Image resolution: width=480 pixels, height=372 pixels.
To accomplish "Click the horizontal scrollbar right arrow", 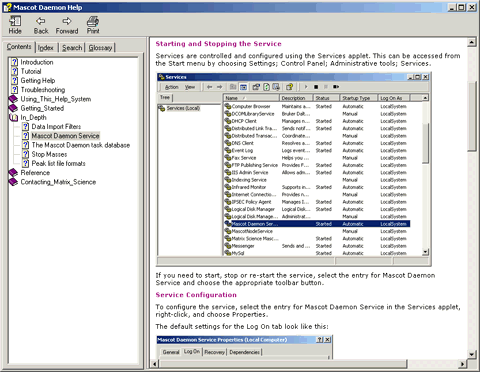I will click(462, 364).
